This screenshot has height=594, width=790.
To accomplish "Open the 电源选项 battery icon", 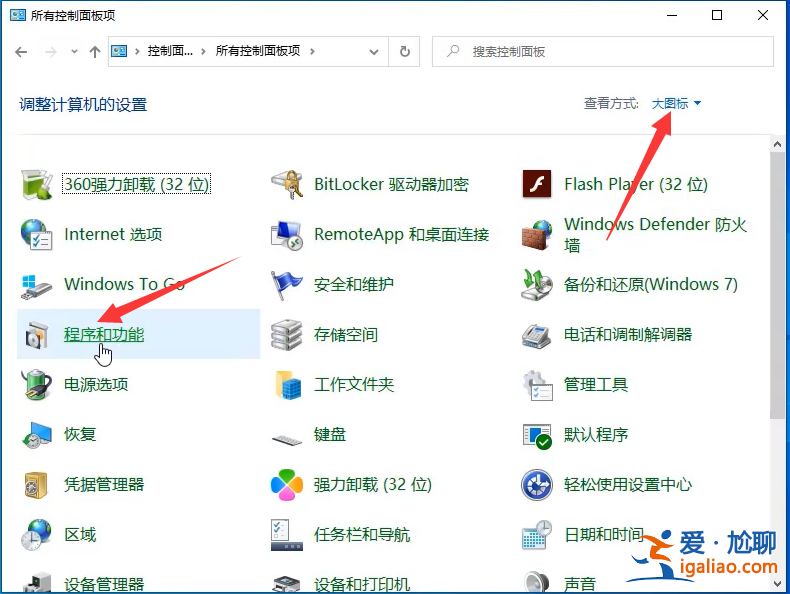I will [37, 385].
